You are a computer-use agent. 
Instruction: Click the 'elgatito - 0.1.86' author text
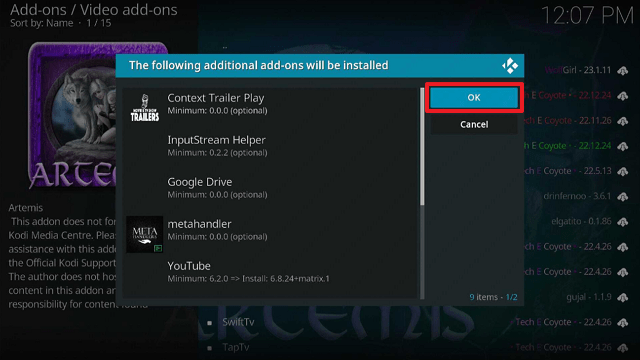pos(581,222)
